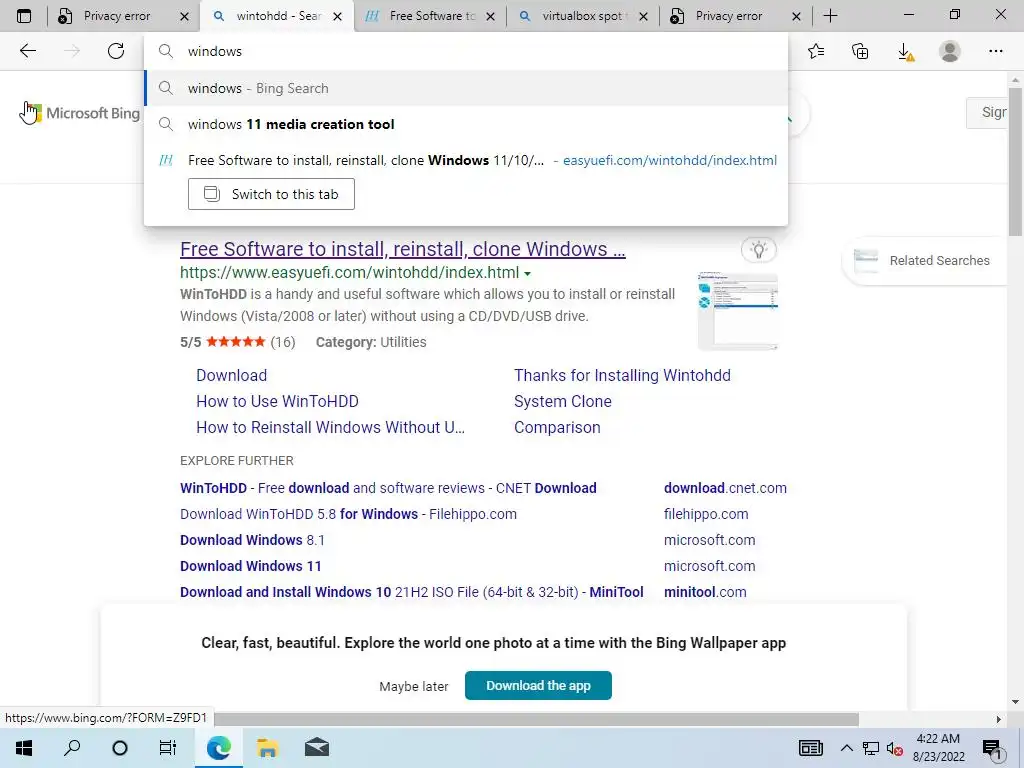The width and height of the screenshot is (1024, 768).
Task: Close the Free Software tab
Action: tap(490, 16)
